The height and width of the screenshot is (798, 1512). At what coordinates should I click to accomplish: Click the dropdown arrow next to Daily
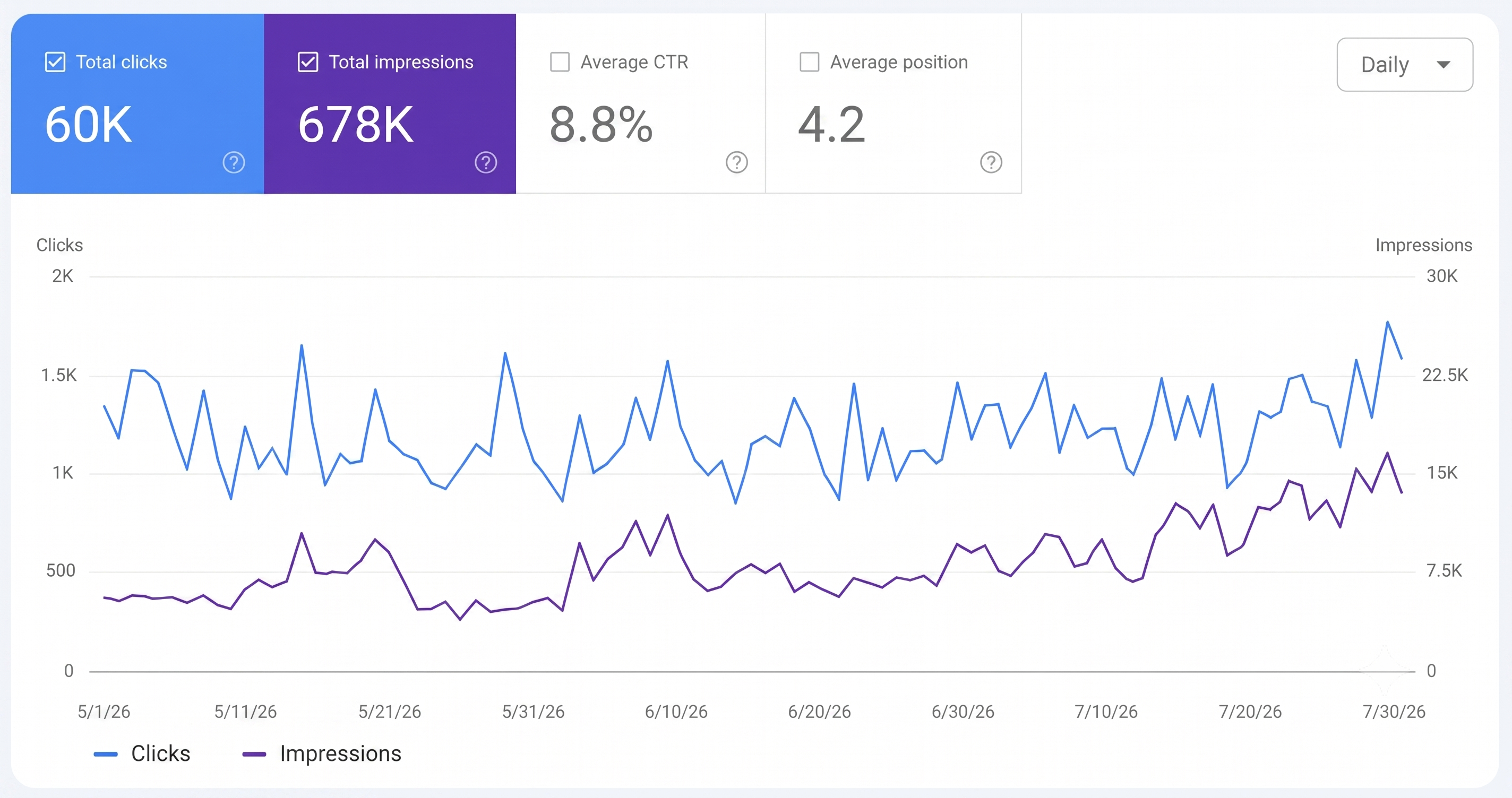tap(1444, 65)
